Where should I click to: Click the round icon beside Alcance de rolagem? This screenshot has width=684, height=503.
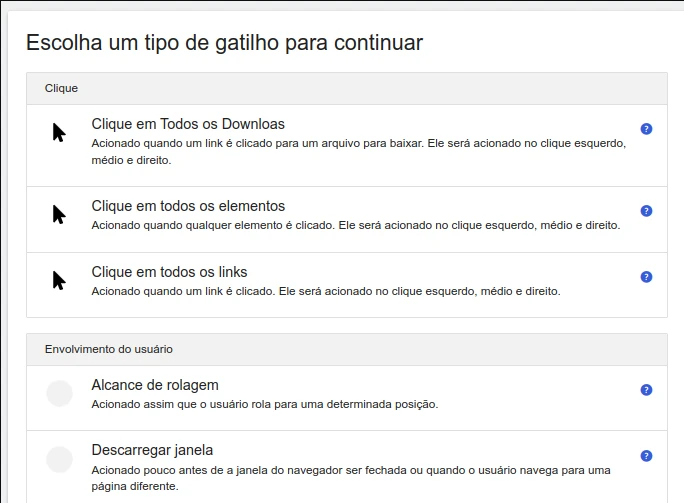(60, 394)
